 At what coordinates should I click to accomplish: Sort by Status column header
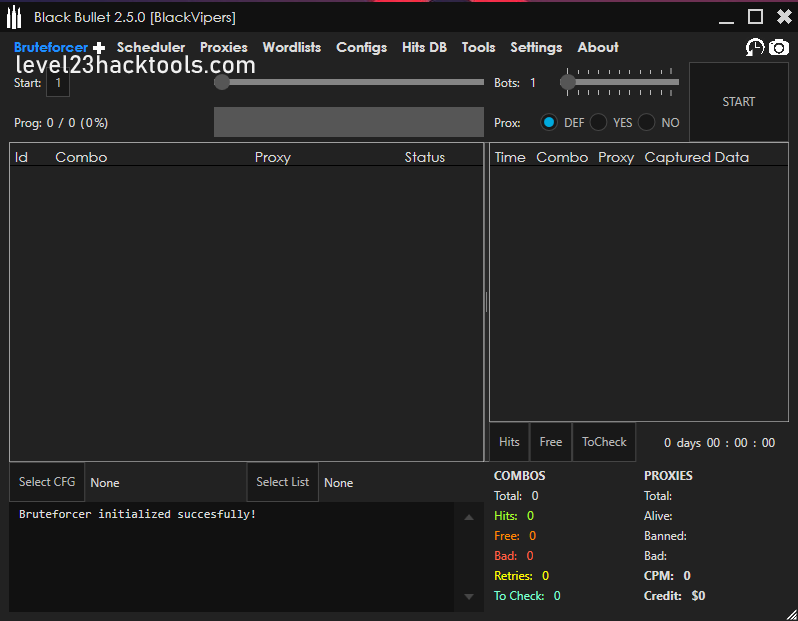point(424,157)
